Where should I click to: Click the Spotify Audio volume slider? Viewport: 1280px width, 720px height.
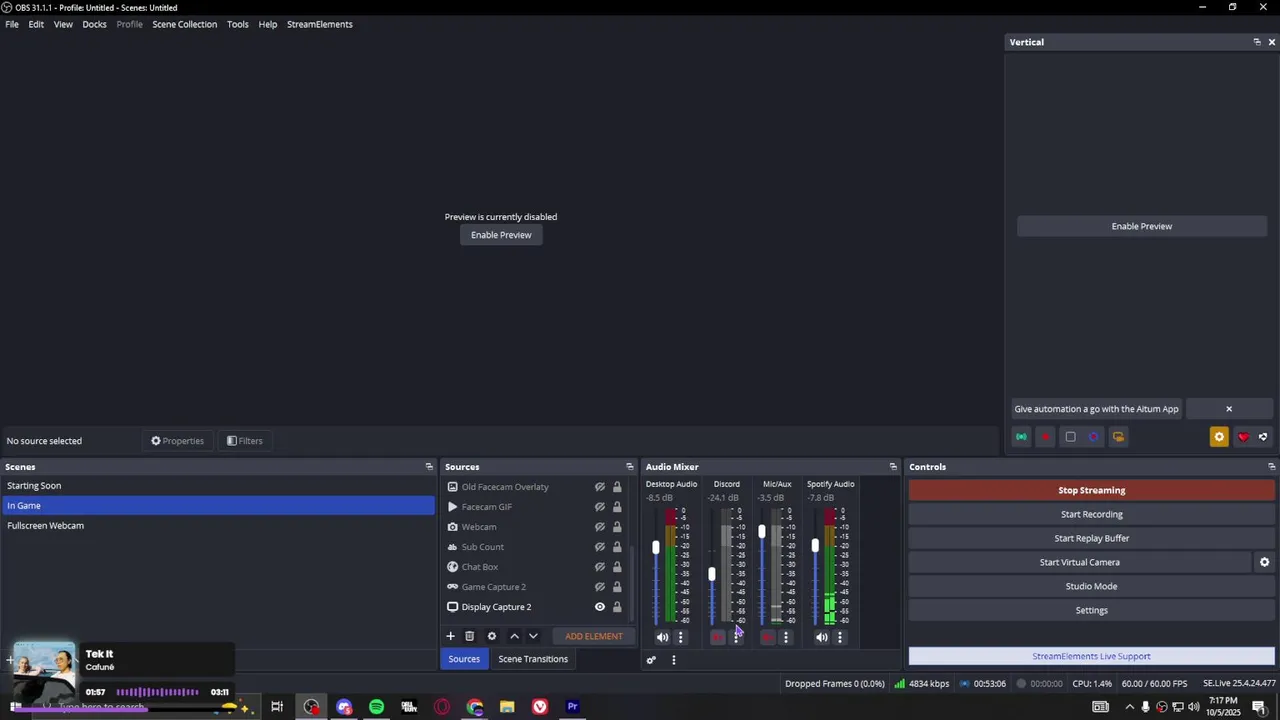[815, 545]
